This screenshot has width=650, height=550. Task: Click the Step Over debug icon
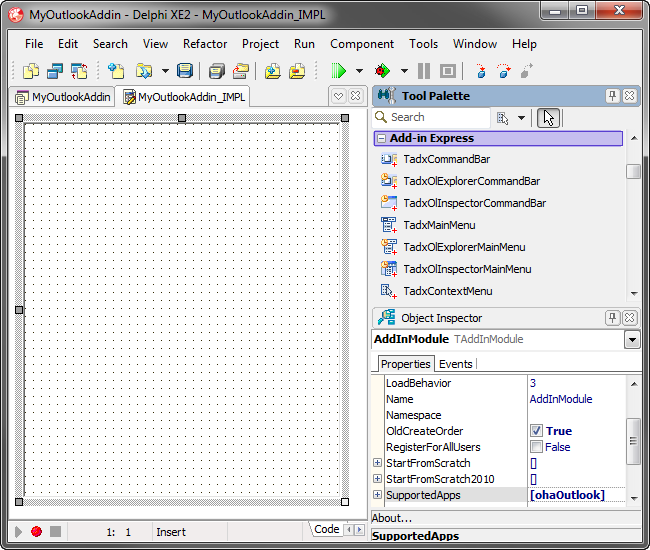click(x=504, y=71)
